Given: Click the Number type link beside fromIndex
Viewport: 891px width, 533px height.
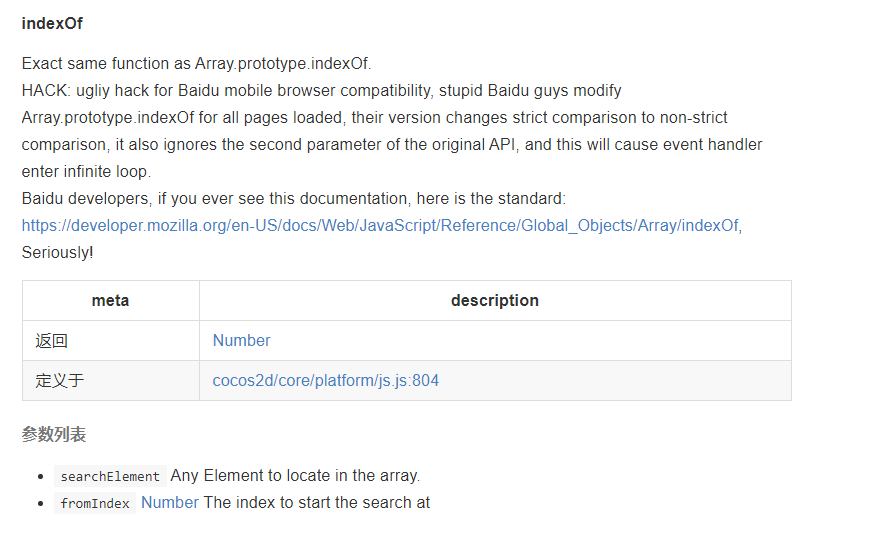Looking at the screenshot, I should tap(169, 503).
